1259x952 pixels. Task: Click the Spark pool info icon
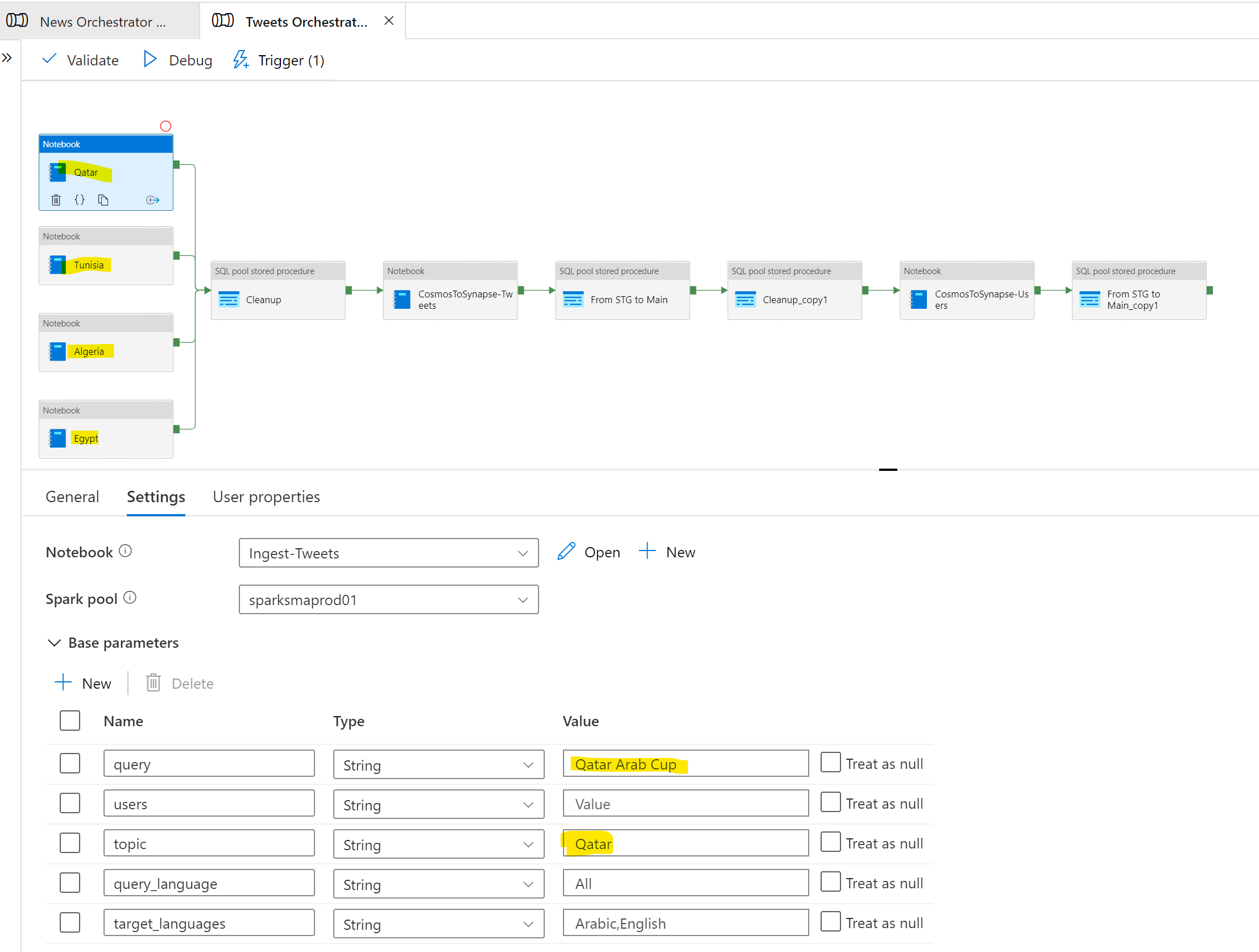(130, 597)
